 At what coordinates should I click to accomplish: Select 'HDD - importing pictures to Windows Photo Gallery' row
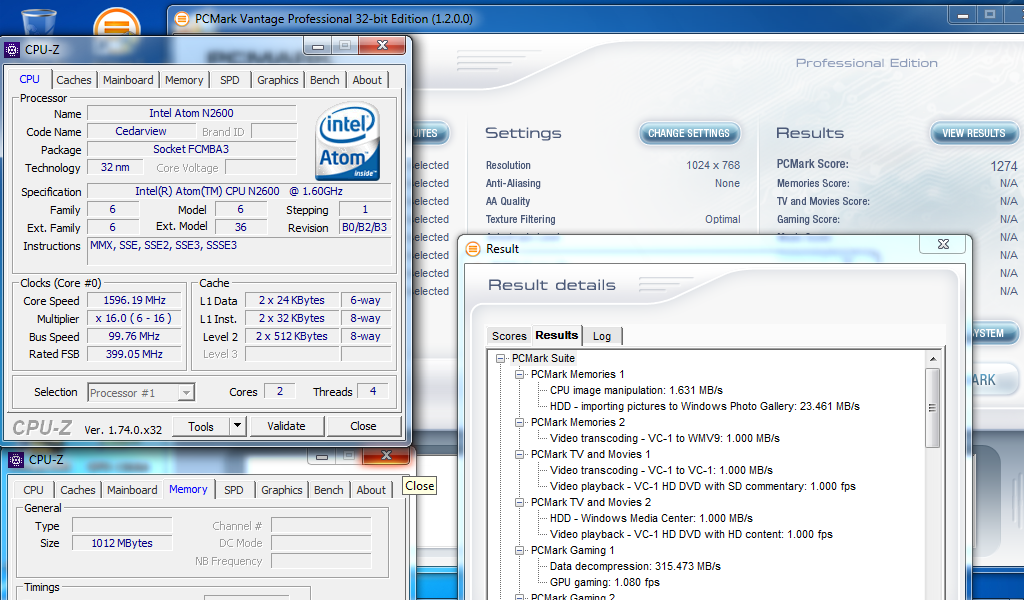click(705, 406)
